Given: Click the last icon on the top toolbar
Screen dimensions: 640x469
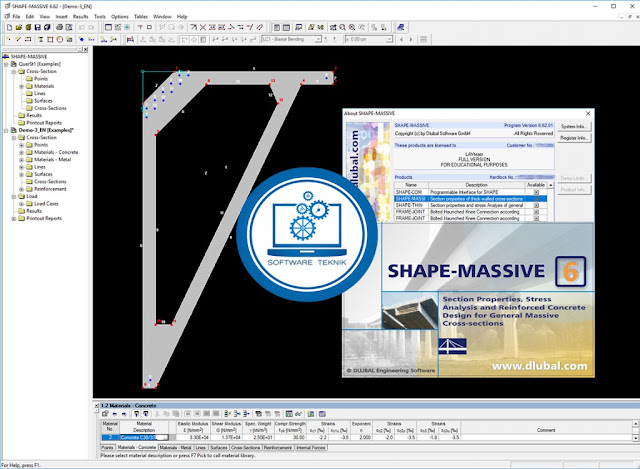Looking at the screenshot, I should pos(400,27).
